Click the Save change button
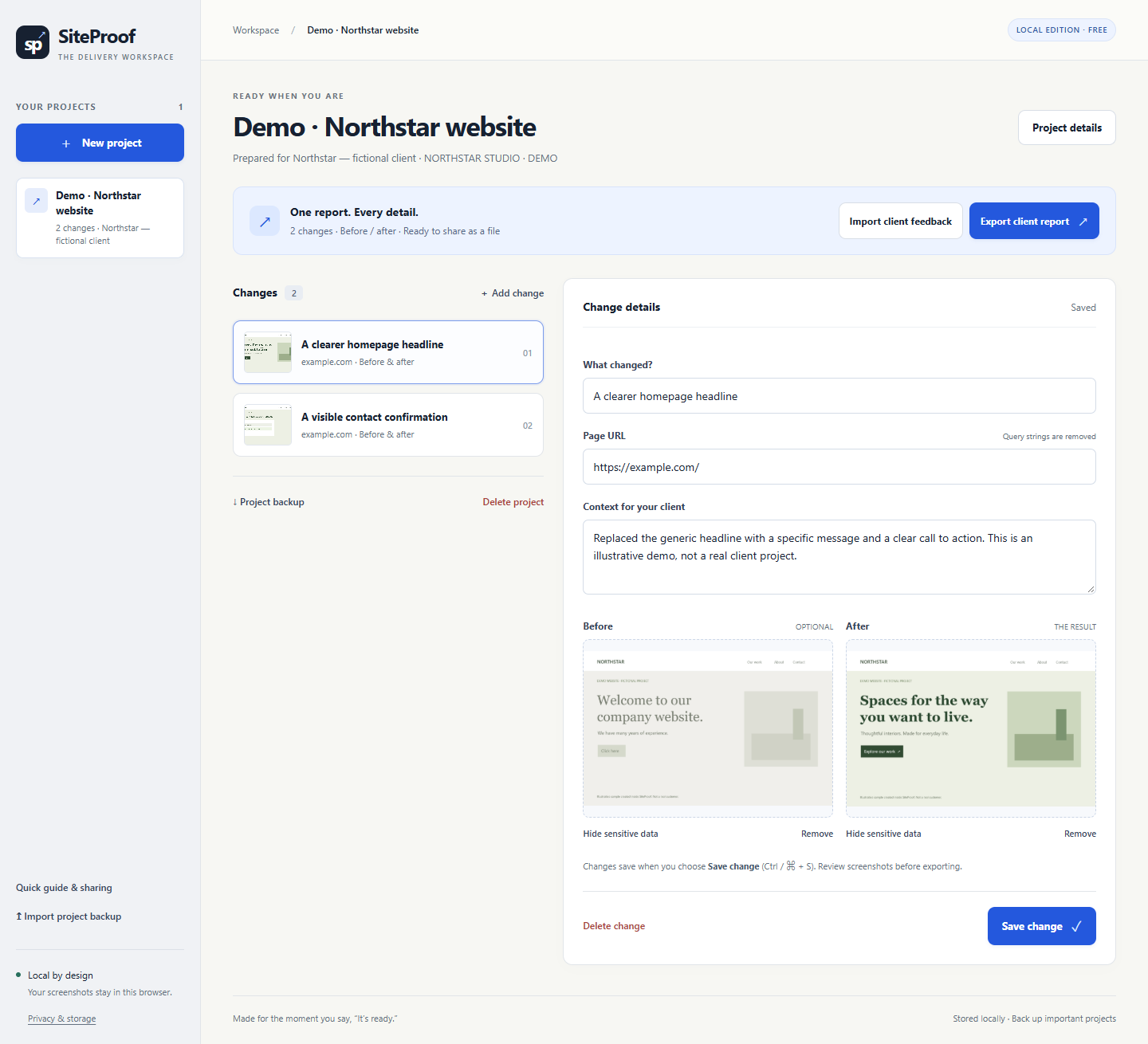Viewport: 1148px width, 1044px height. click(1041, 926)
